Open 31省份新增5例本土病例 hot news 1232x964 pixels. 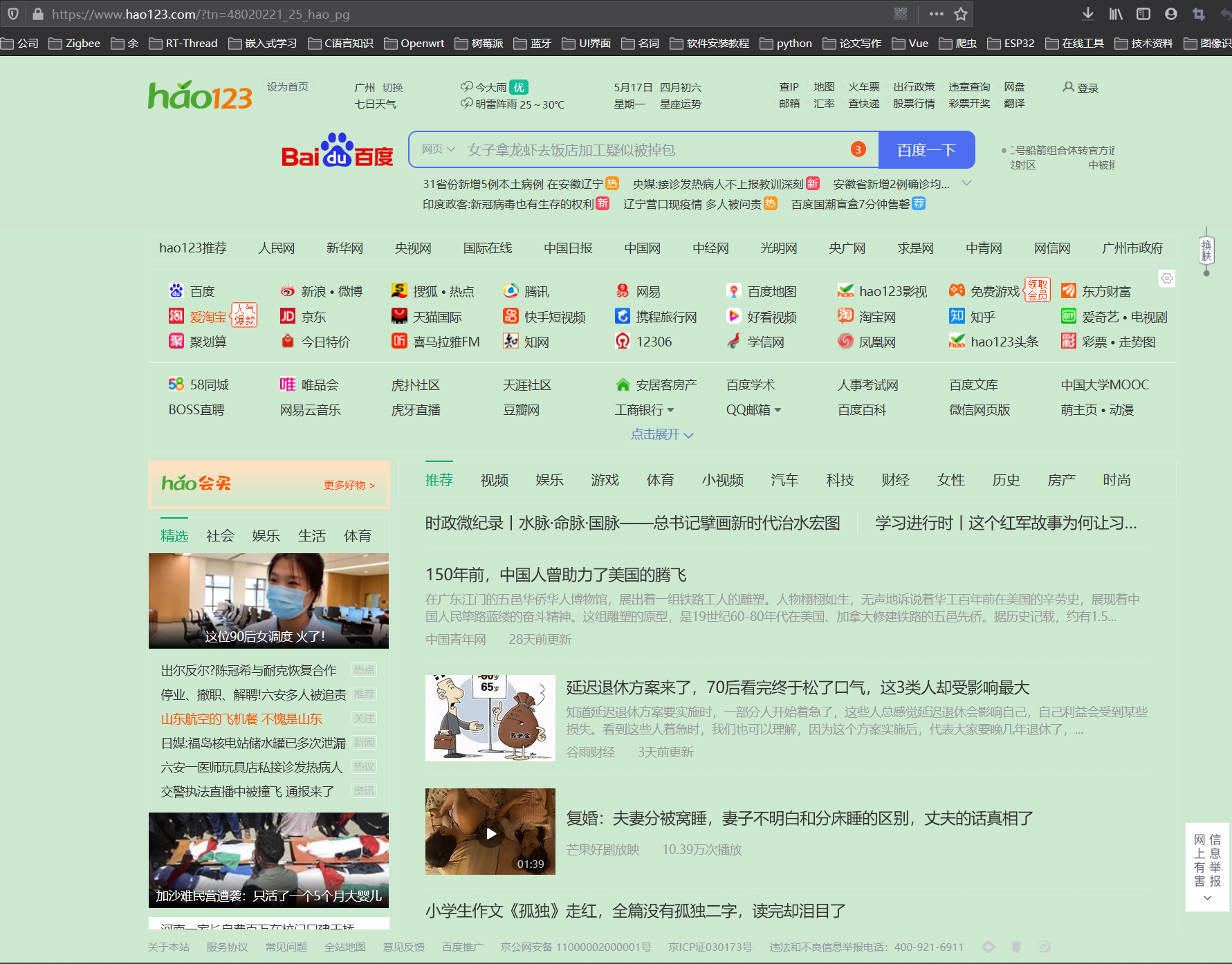coord(513,184)
